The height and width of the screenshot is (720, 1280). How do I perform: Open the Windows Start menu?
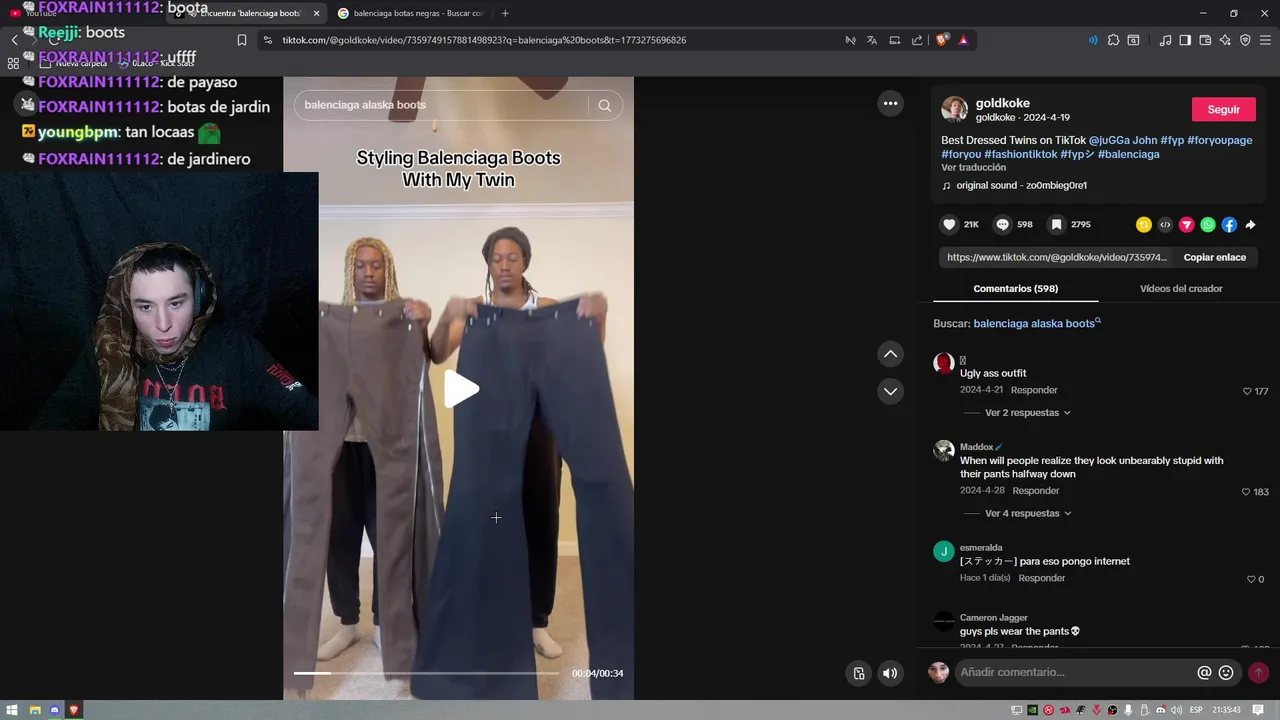(14, 710)
